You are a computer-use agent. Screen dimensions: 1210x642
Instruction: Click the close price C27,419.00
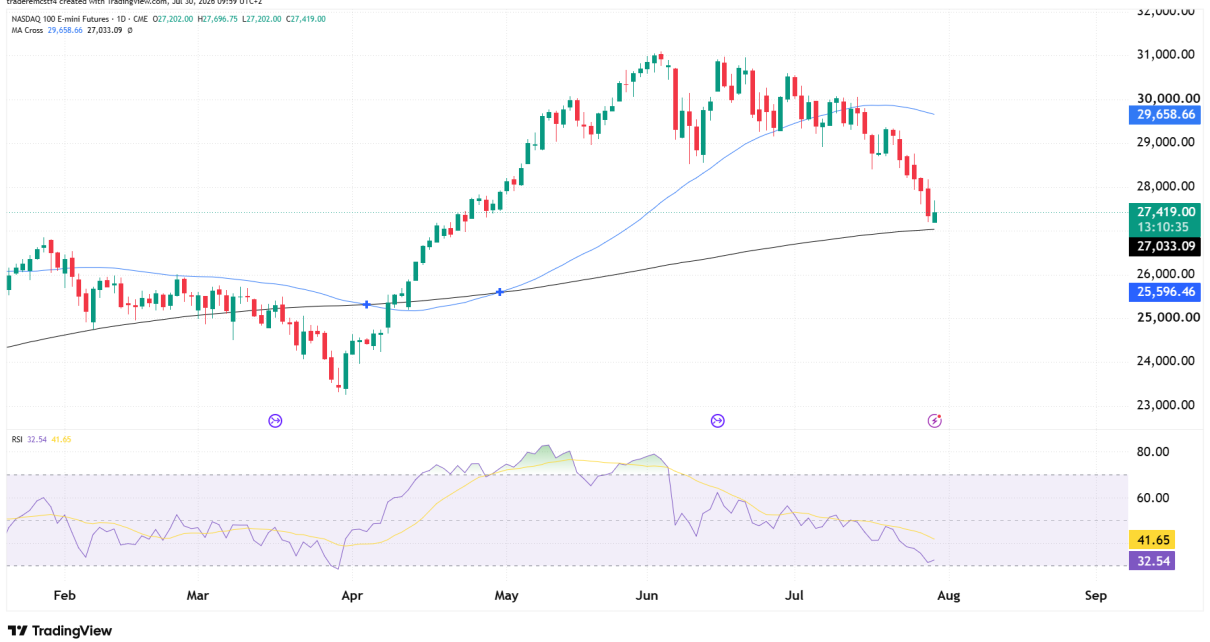tap(306, 19)
